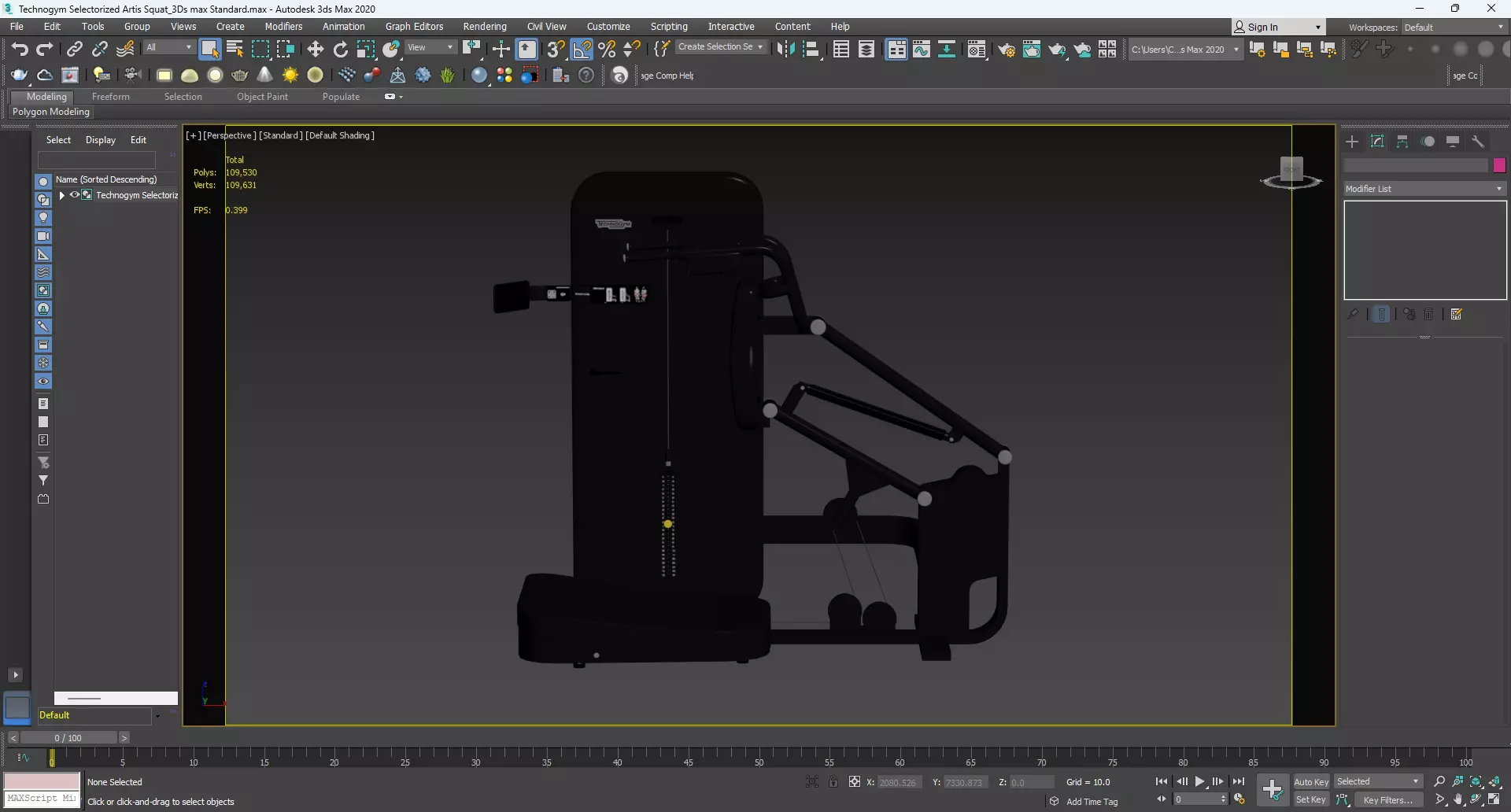The width and height of the screenshot is (1511, 812).
Task: Switch to the Utilities wrench panel
Action: coord(1478,142)
